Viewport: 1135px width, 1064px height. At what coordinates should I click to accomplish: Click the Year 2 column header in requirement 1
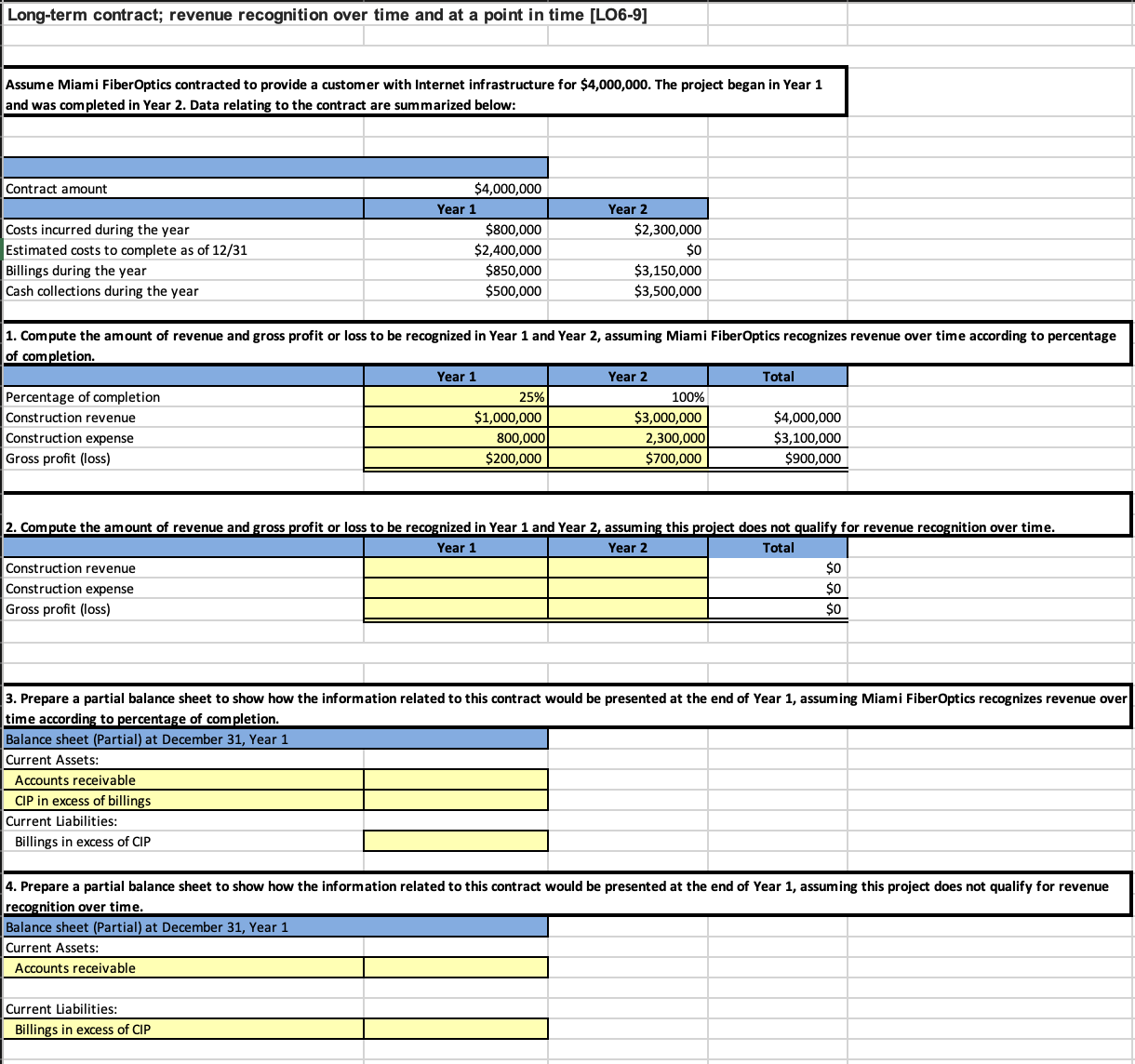[627, 376]
